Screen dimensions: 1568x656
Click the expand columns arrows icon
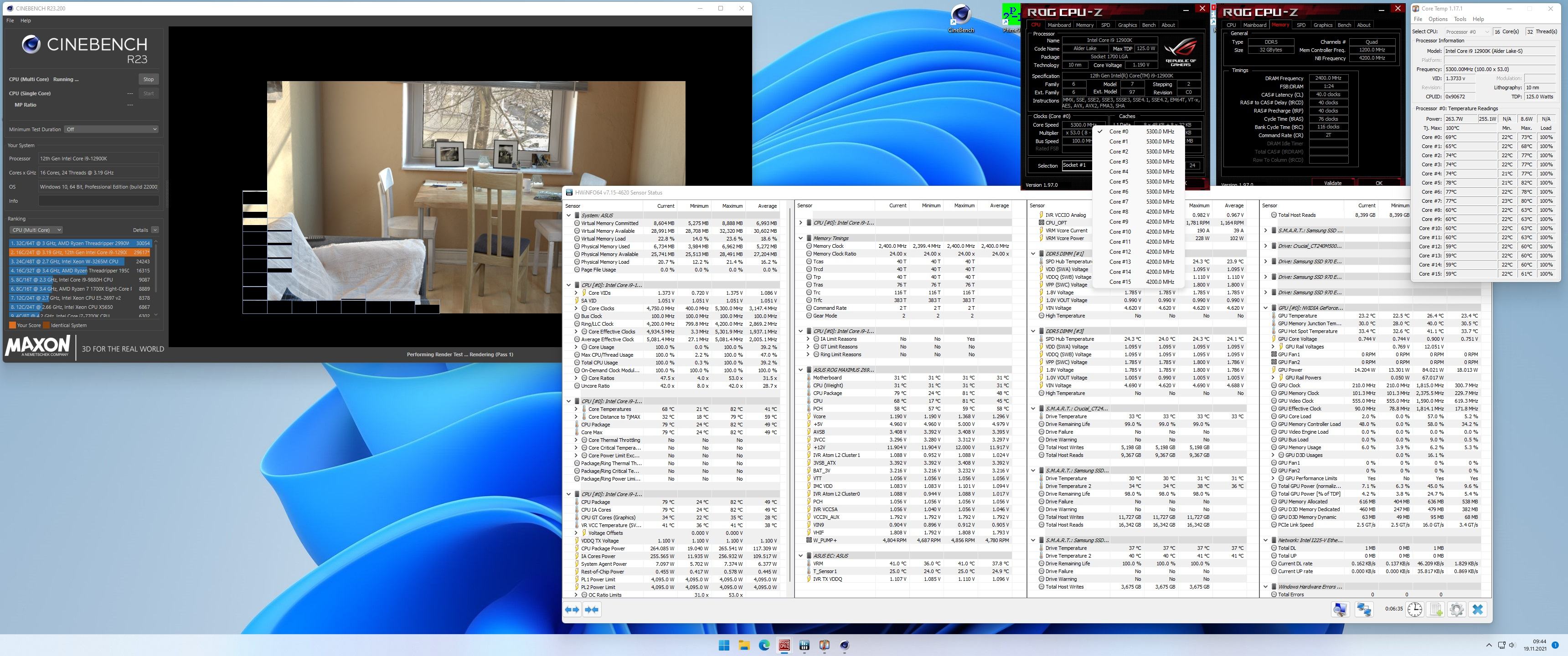click(x=572, y=609)
